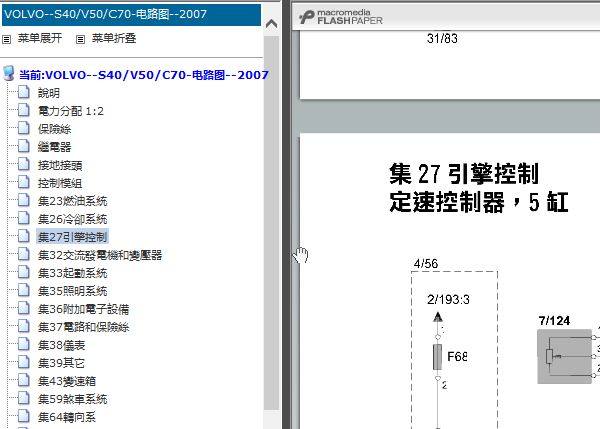This screenshot has height=429, width=600.
Task: Open the 集59煞車系統 tree item
Action: click(x=72, y=399)
